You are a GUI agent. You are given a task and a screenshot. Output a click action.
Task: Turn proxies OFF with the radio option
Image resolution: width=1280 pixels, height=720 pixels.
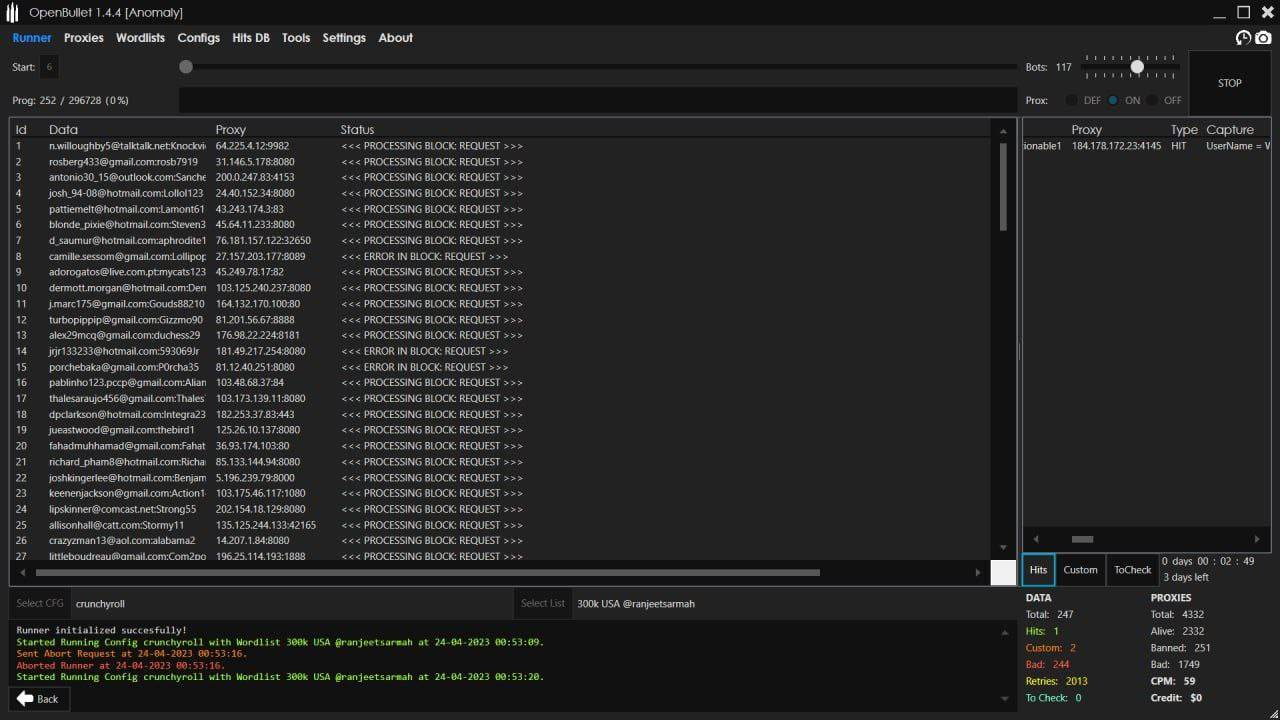pos(1152,100)
